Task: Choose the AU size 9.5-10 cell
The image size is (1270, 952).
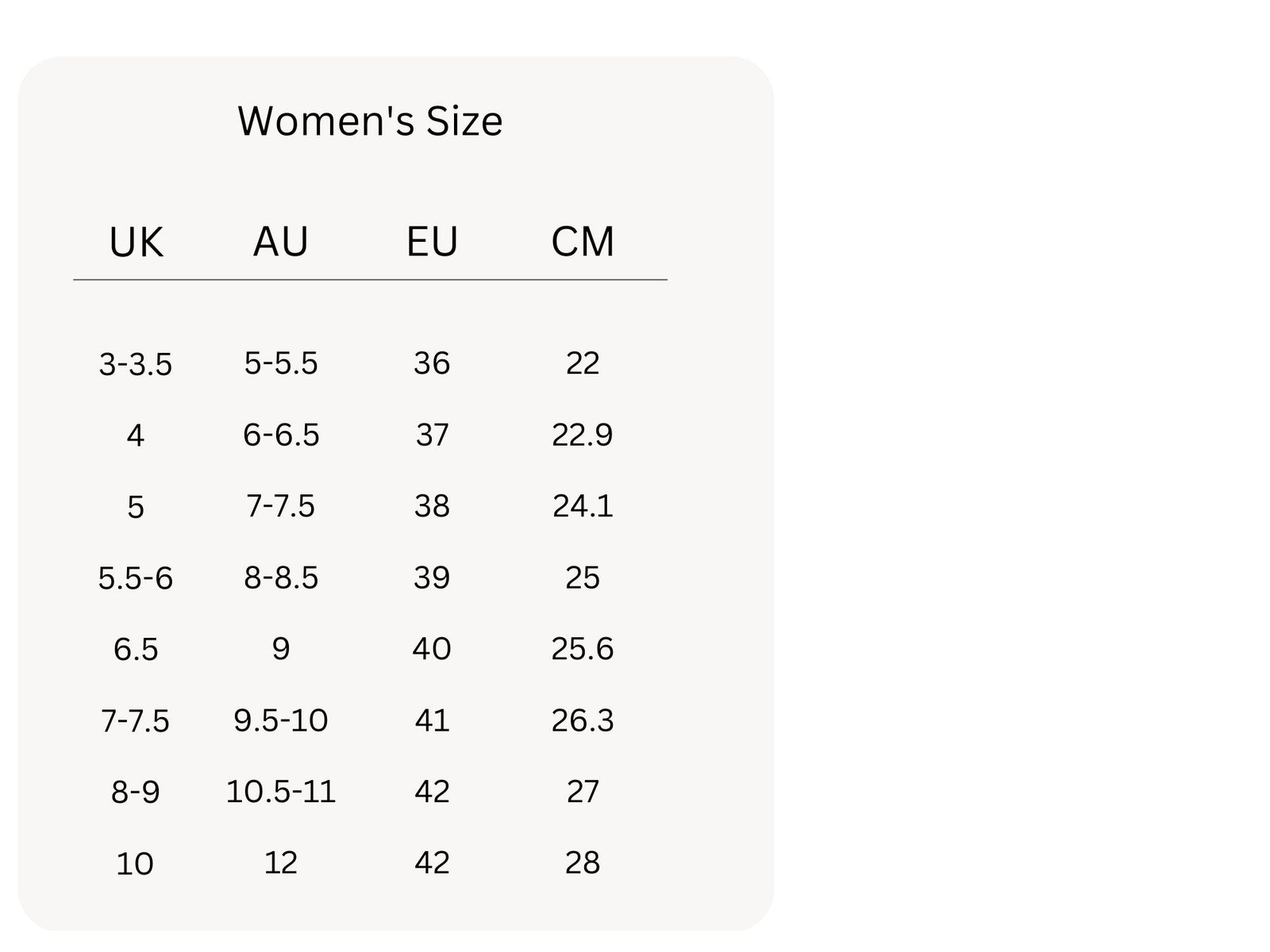Action: (281, 720)
